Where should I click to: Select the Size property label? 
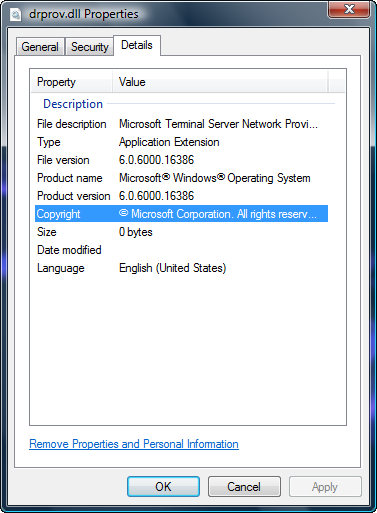pyautogui.click(x=47, y=232)
